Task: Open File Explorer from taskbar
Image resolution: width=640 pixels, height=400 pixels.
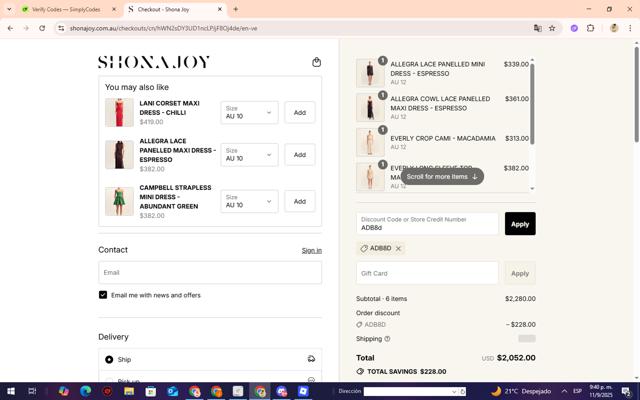Action: pos(129,391)
